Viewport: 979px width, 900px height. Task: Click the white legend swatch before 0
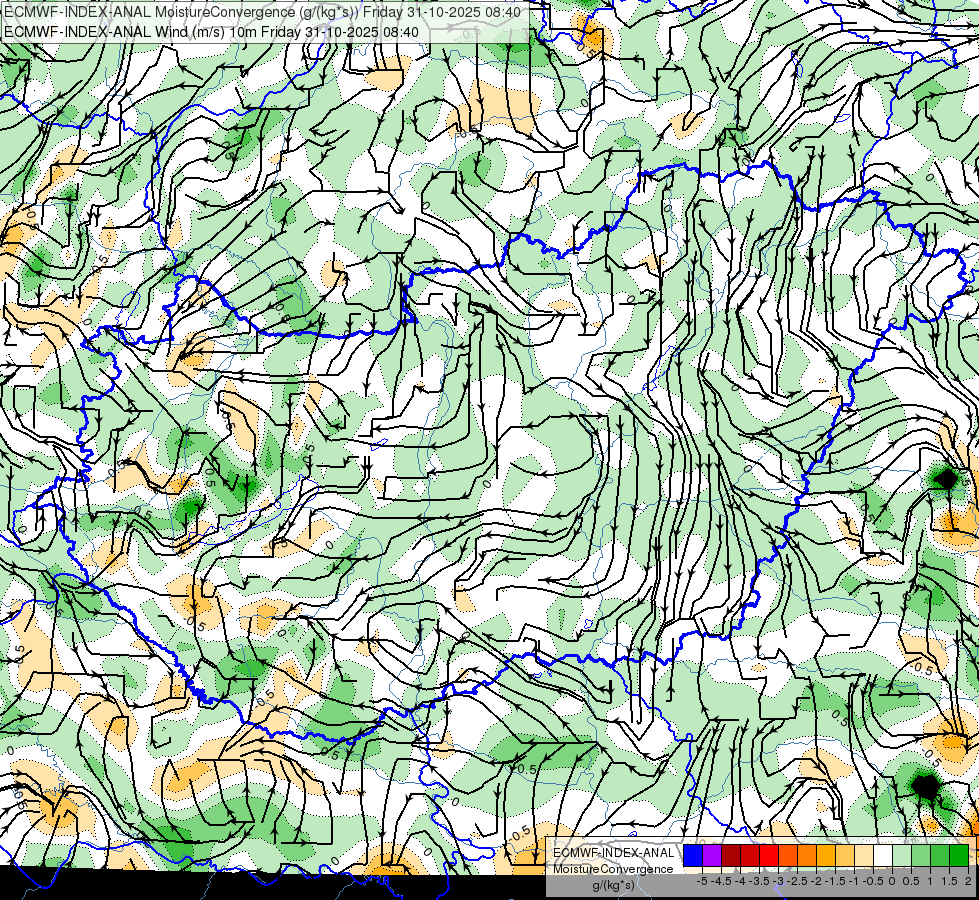(883, 855)
